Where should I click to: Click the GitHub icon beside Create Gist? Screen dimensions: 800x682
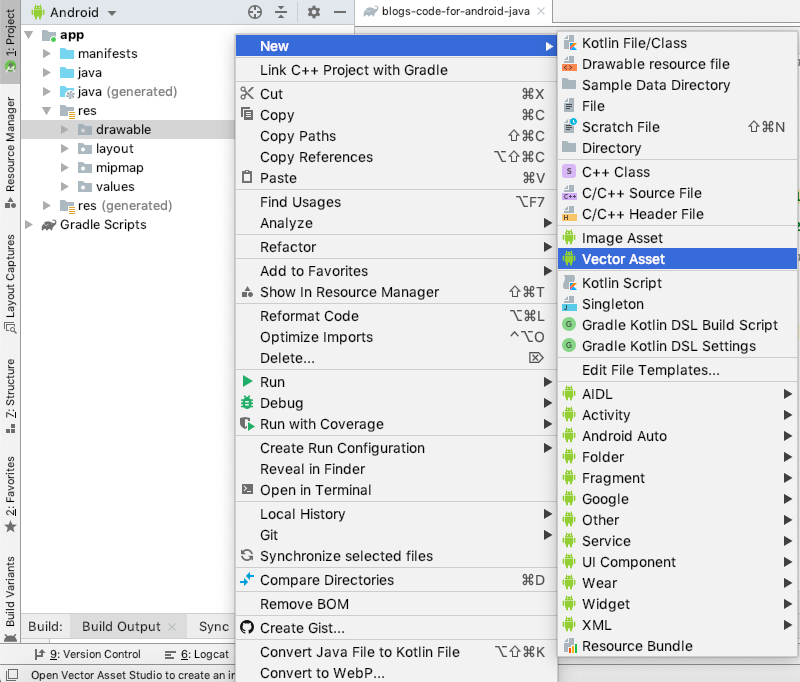(247, 627)
